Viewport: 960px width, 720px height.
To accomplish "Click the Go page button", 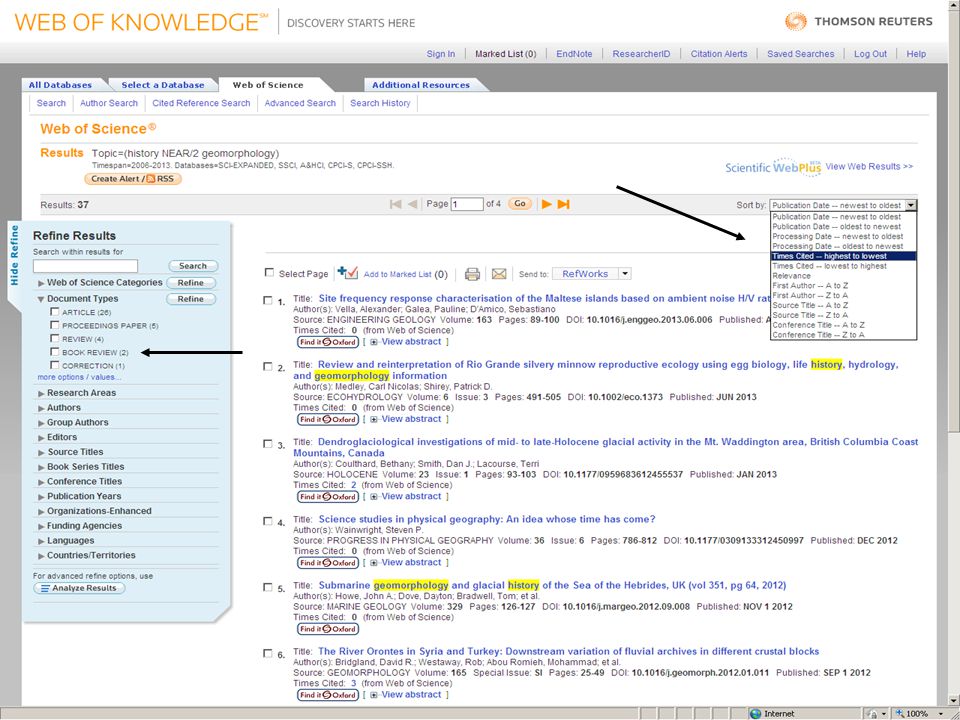I will coord(520,204).
